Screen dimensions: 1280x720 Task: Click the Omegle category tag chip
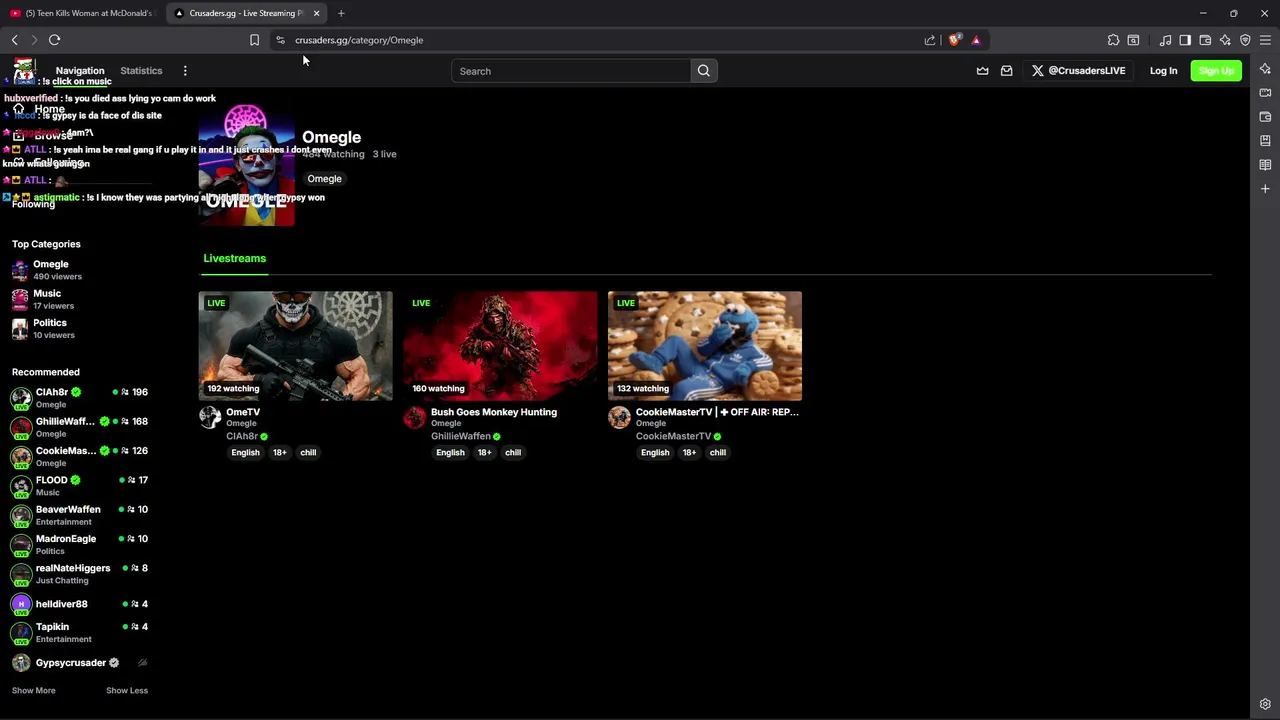(x=324, y=179)
